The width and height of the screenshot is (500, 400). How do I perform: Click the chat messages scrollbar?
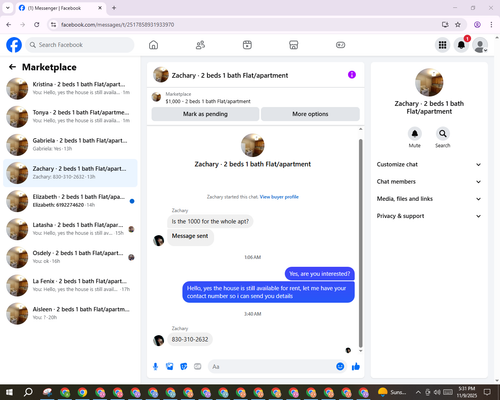click(360, 243)
